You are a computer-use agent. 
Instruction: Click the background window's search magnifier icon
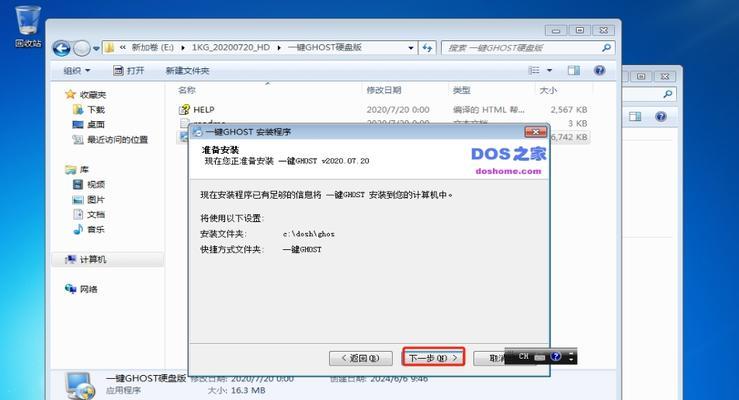(667, 94)
